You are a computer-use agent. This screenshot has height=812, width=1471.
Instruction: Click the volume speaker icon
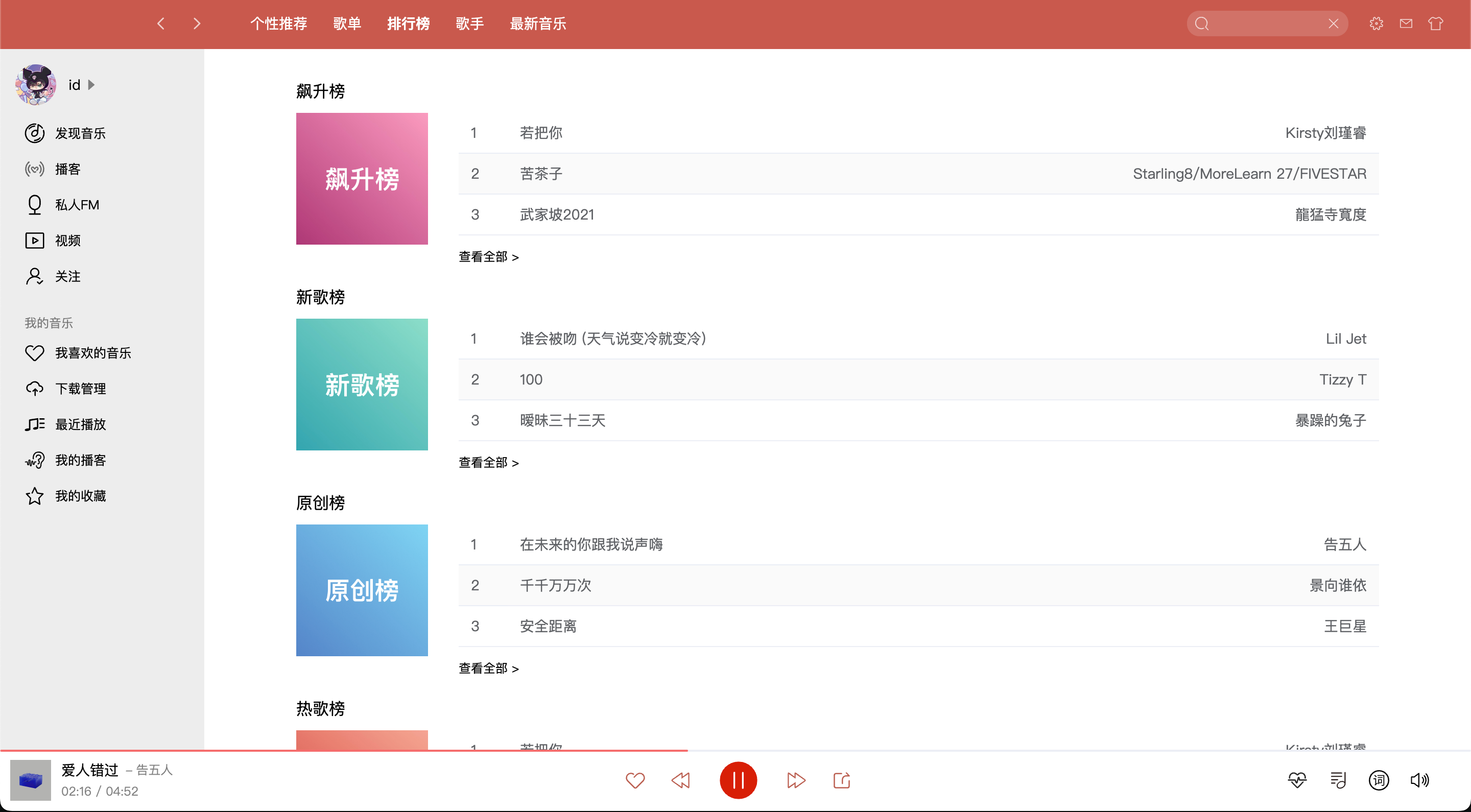point(1419,780)
